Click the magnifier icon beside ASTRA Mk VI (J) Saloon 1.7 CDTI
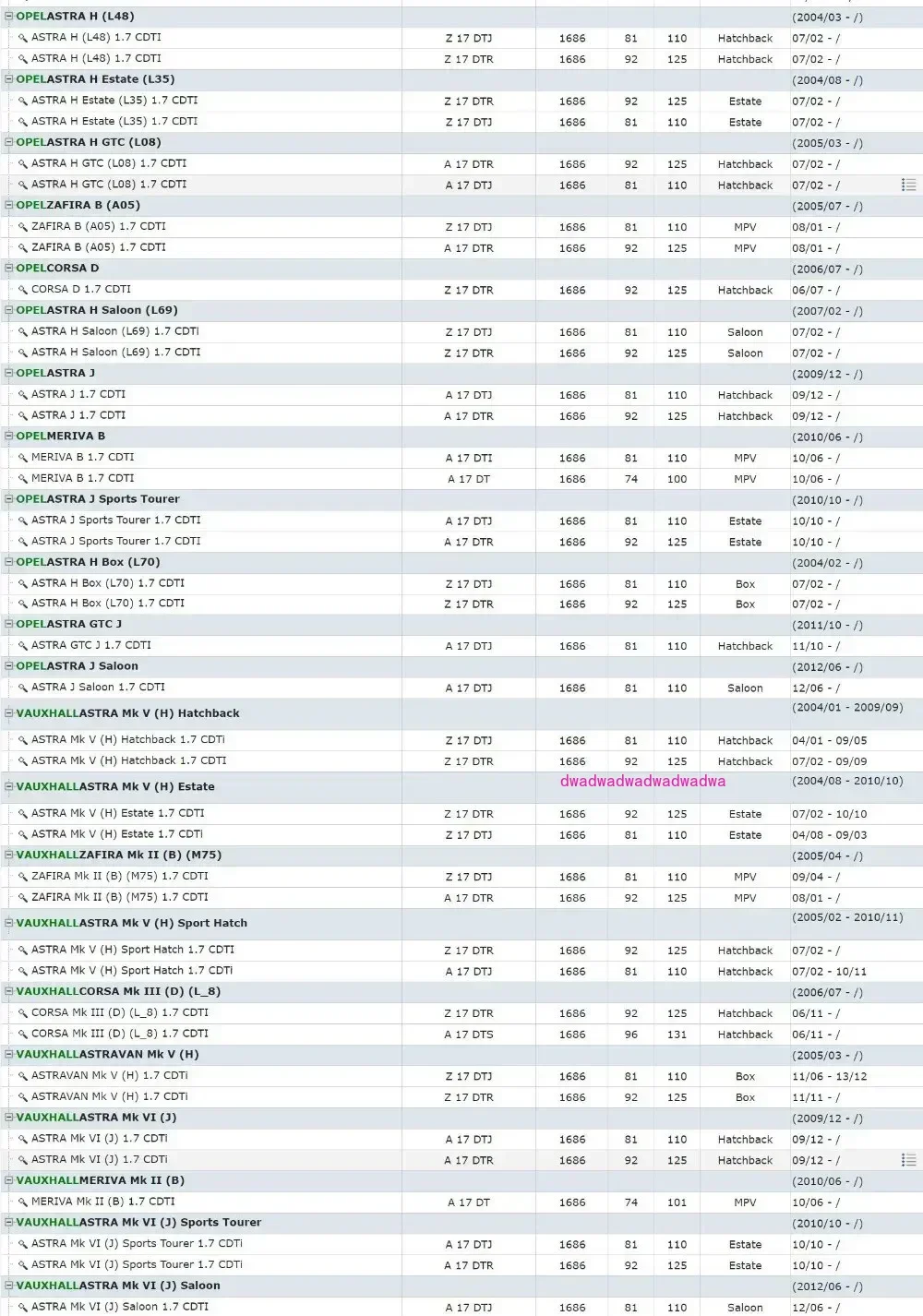 (x=23, y=1307)
